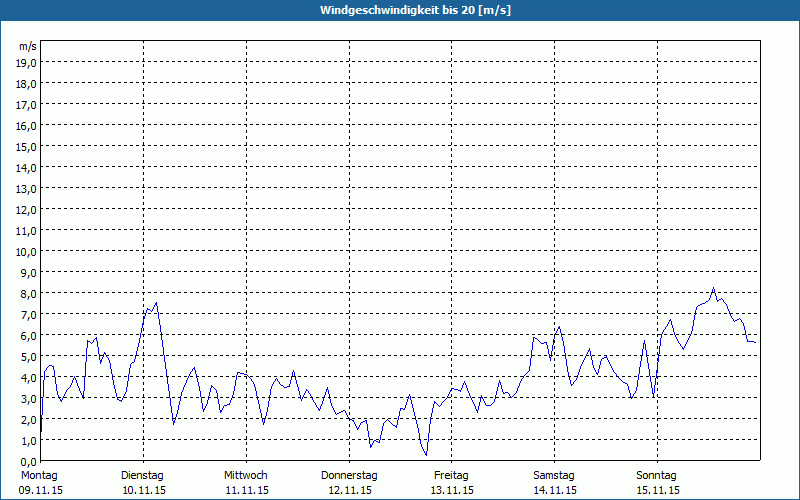This screenshot has width=800, height=500.
Task: Click the date label 15.11.15
Action: point(658,490)
